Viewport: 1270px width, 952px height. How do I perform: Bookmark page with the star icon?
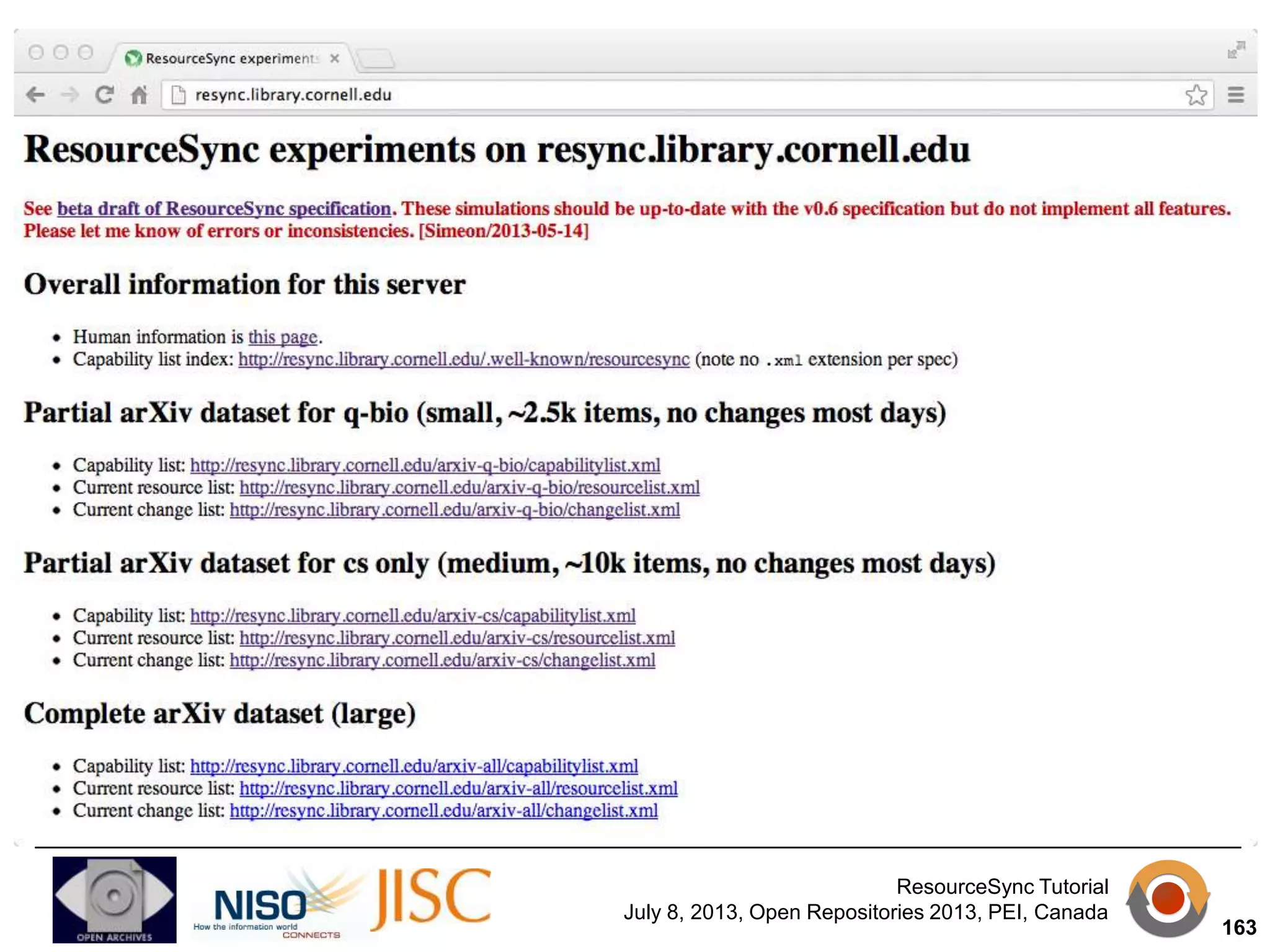click(x=1196, y=95)
